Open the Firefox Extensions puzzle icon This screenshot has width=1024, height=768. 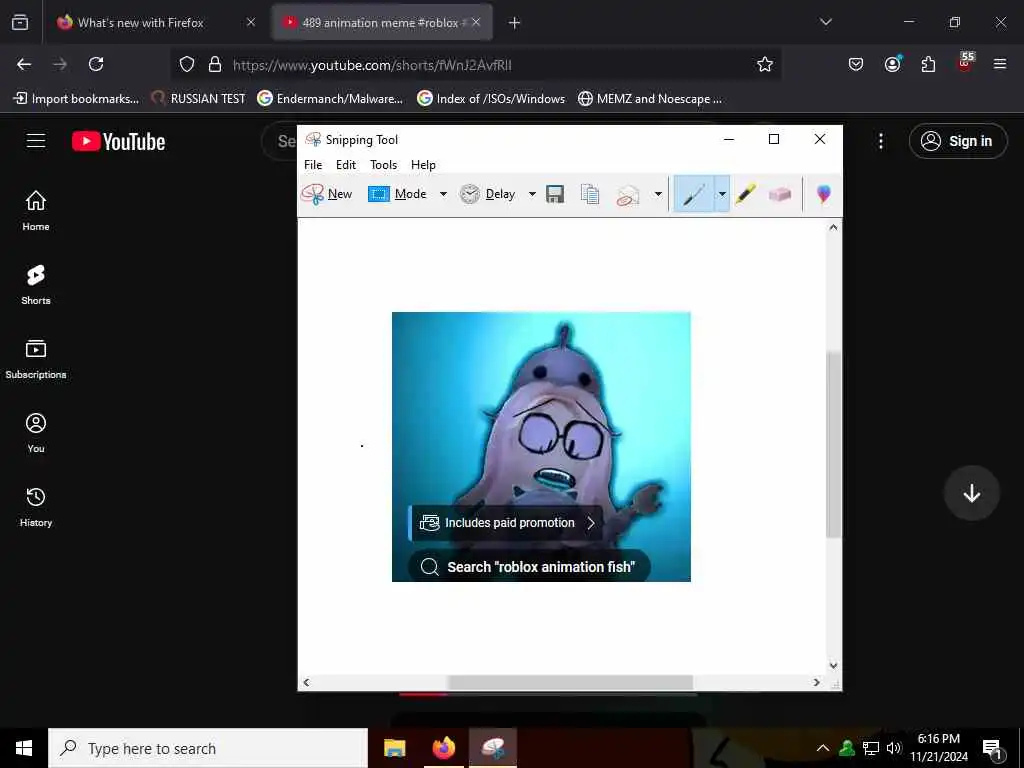[928, 64]
